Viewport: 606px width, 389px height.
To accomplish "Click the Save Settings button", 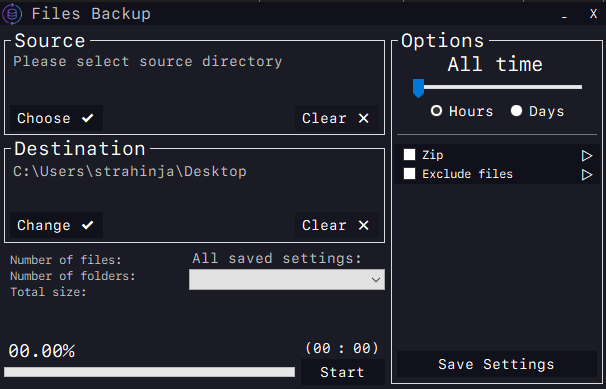I will click(x=497, y=364).
